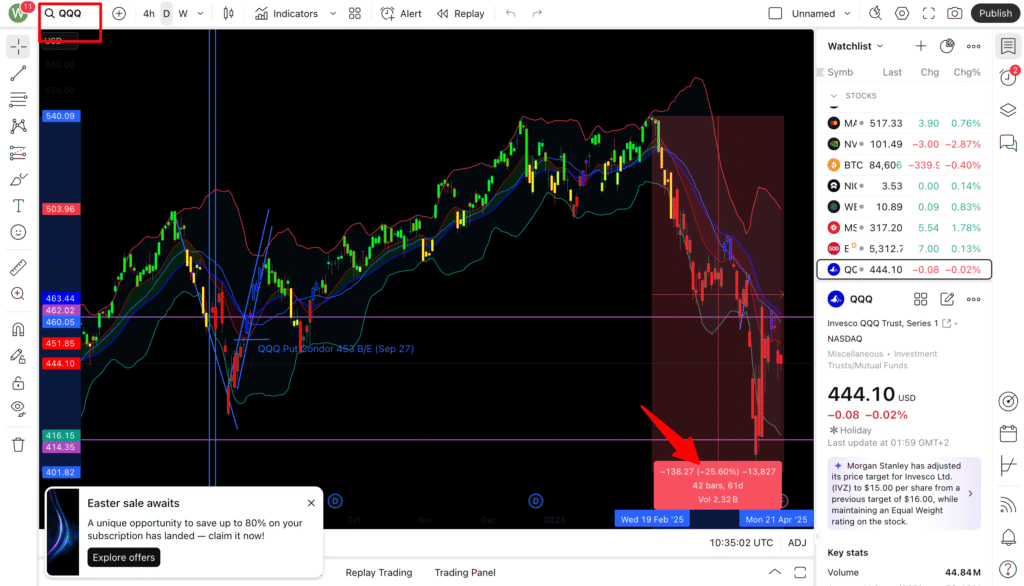This screenshot has height=586, width=1024.
Task: Create an Alert
Action: coord(401,14)
